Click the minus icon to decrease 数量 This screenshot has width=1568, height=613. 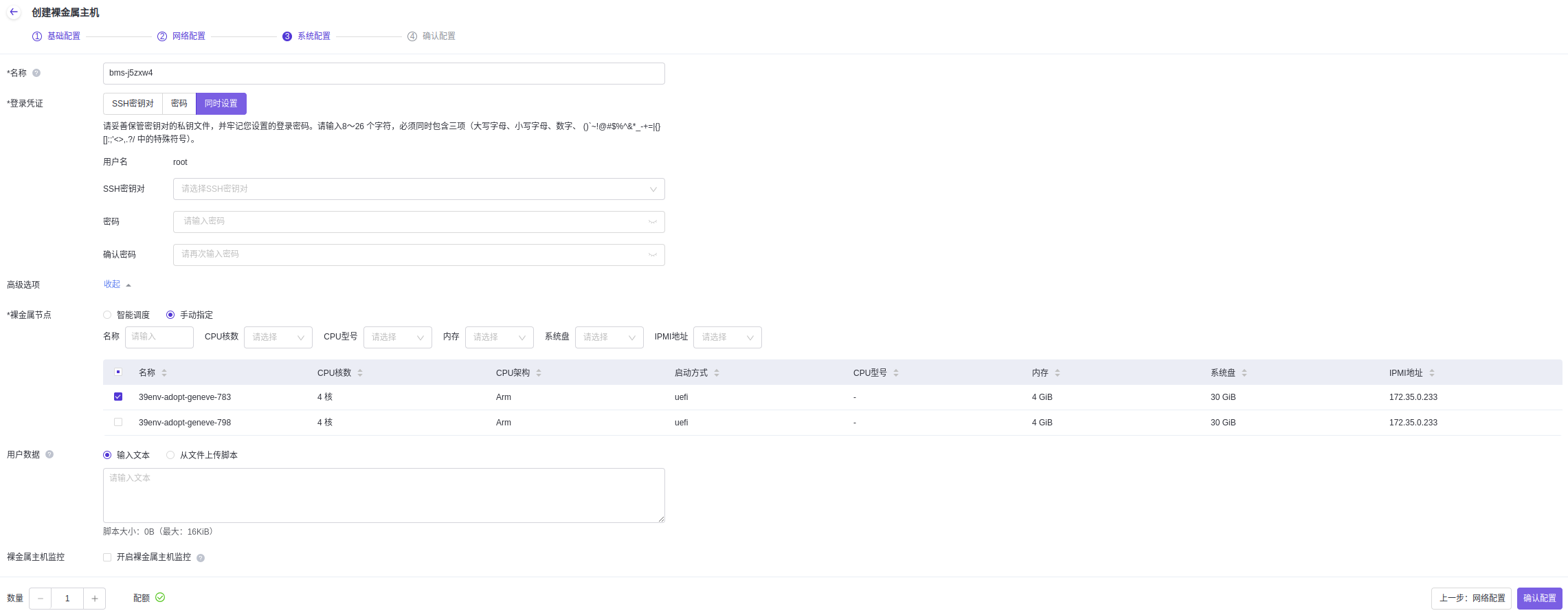click(x=41, y=599)
